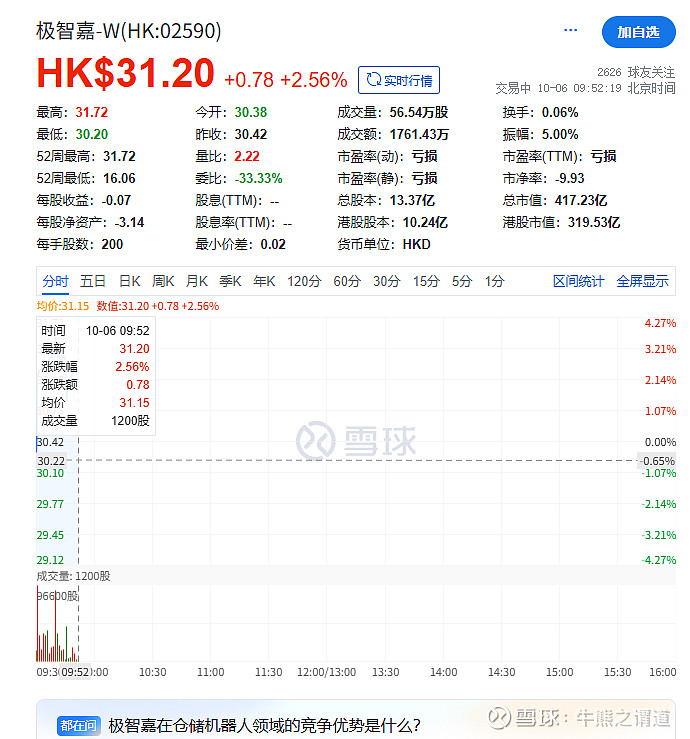Open the 日K daily candlestick tab
This screenshot has width=690, height=739.
pos(129,281)
